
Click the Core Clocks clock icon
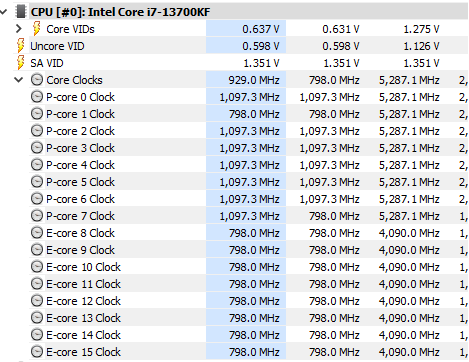coord(37,80)
